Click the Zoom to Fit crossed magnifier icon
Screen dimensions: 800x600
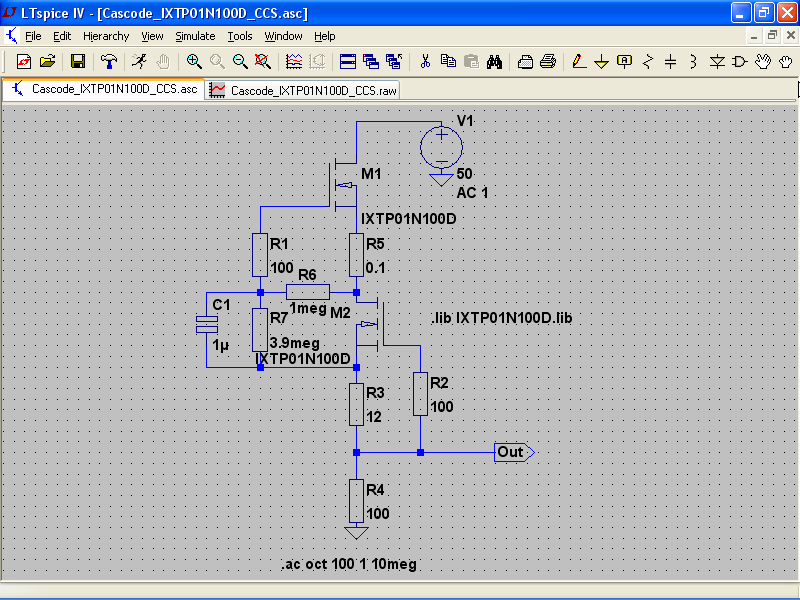[263, 62]
